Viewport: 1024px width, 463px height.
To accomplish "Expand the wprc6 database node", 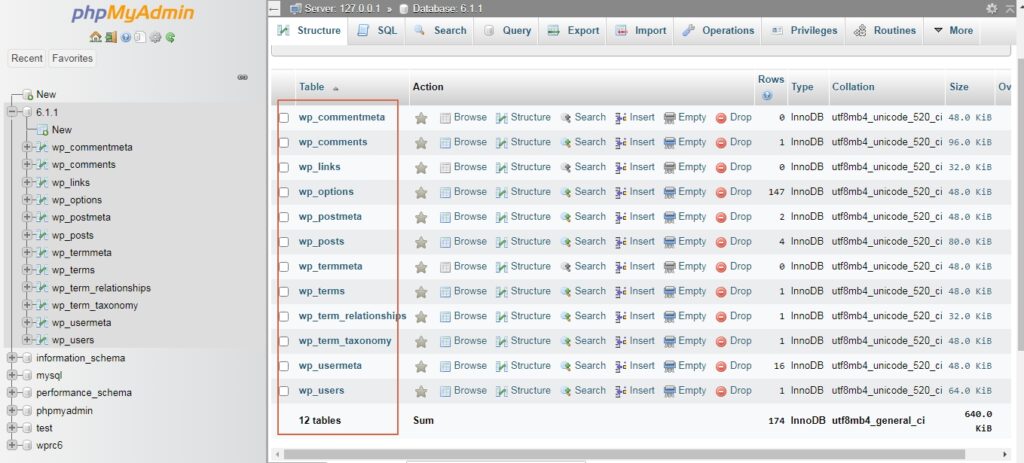I will pos(12,445).
